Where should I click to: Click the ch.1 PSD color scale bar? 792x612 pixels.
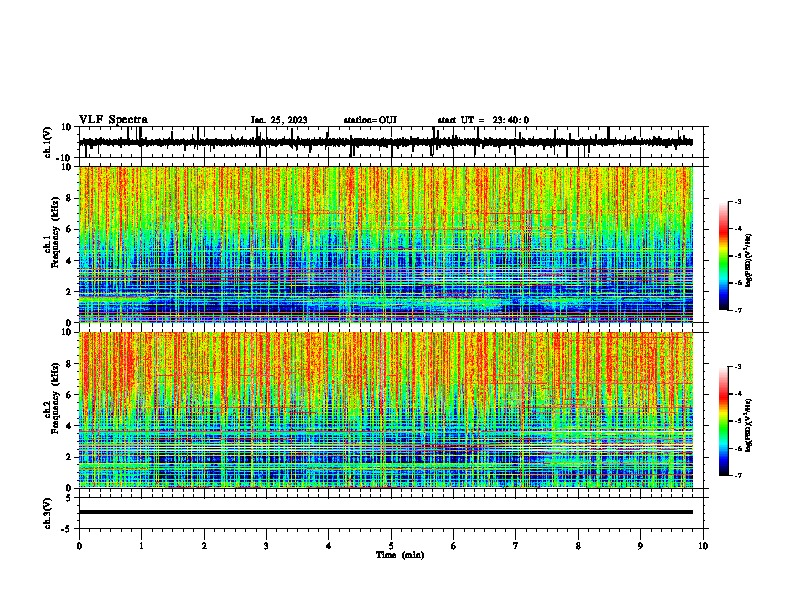click(x=723, y=256)
